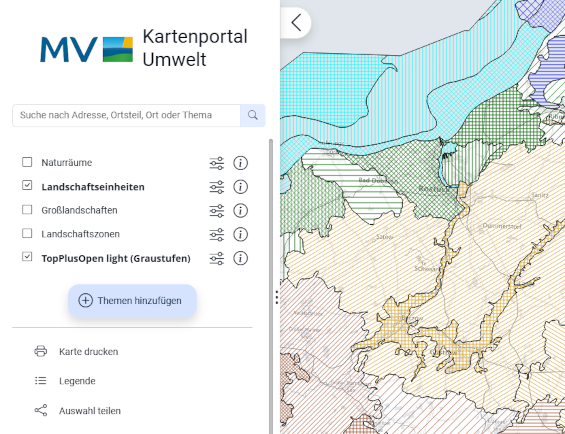Click Rostock label on the map
Image resolution: width=565 pixels, height=434 pixels.
(x=433, y=188)
